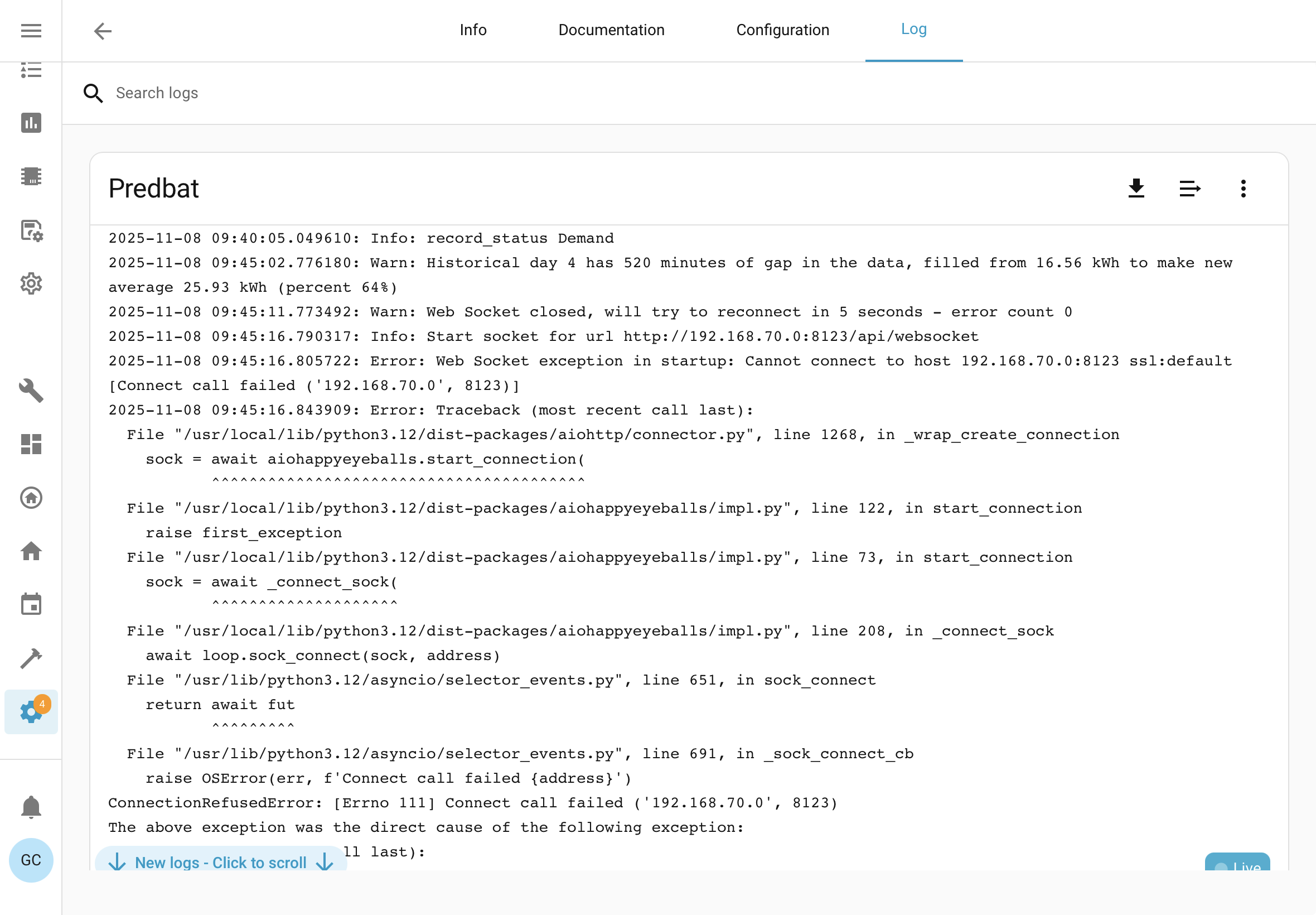Open the hamburger sidebar menu
The width and height of the screenshot is (1316, 915).
pos(31,30)
